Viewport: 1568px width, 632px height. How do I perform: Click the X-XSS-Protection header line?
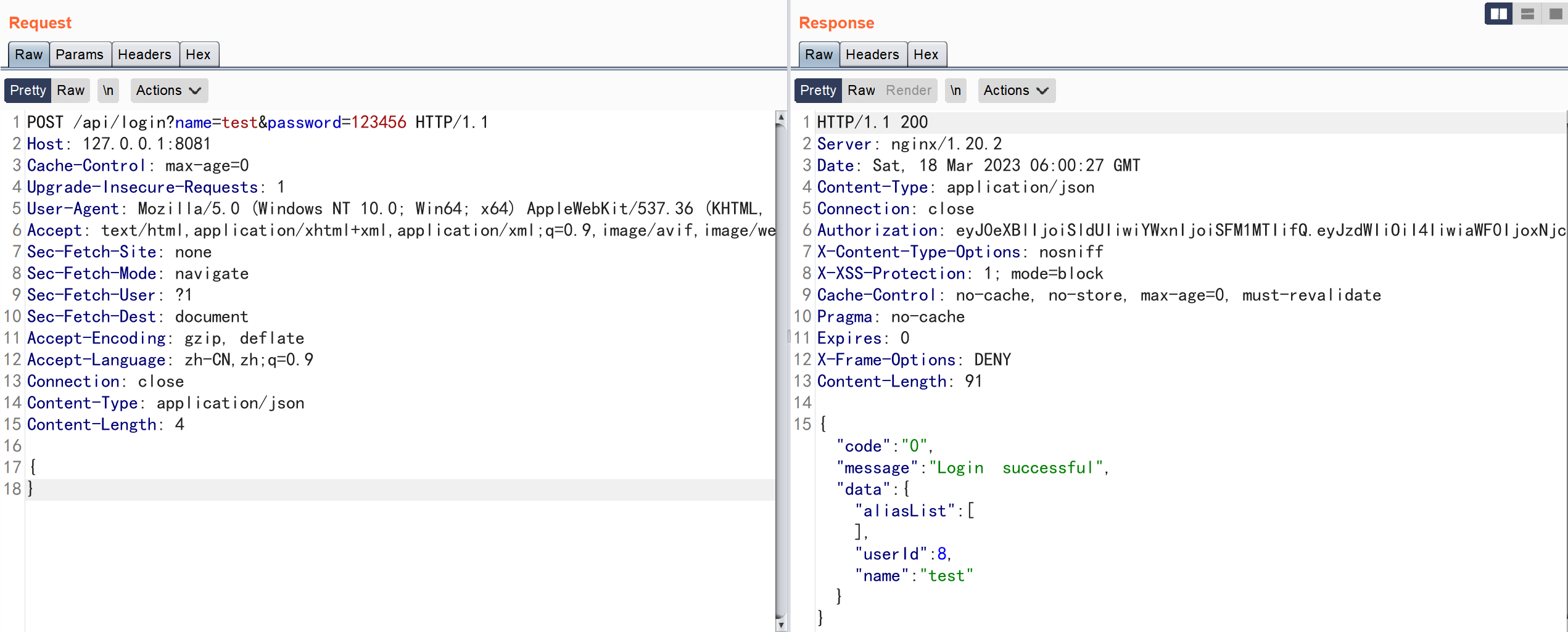click(960, 273)
